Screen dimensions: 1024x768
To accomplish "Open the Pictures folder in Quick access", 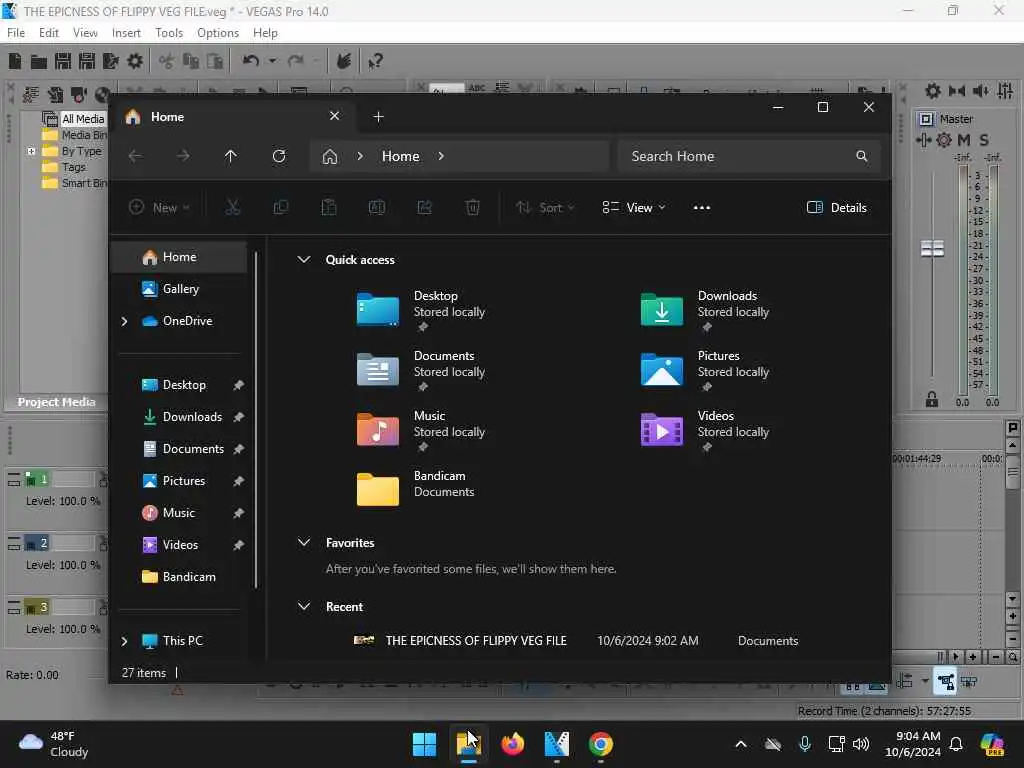I will (705, 370).
